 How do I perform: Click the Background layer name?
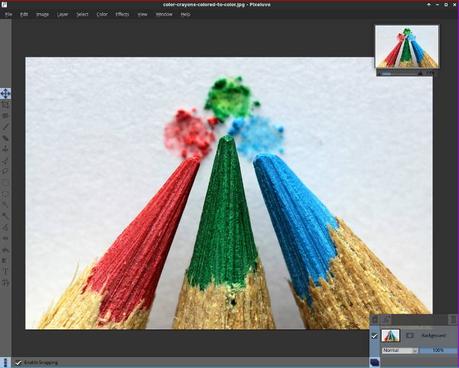pos(433,335)
